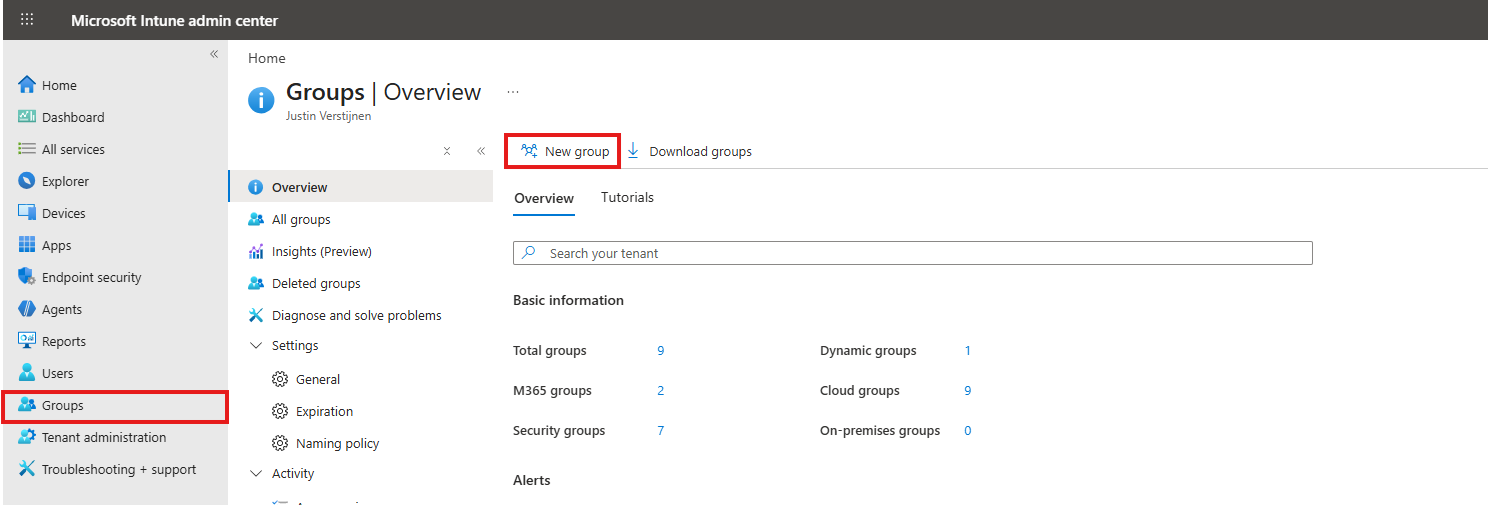The height and width of the screenshot is (505, 1488).
Task: Click the Home house icon in sidebar
Action: (27, 85)
